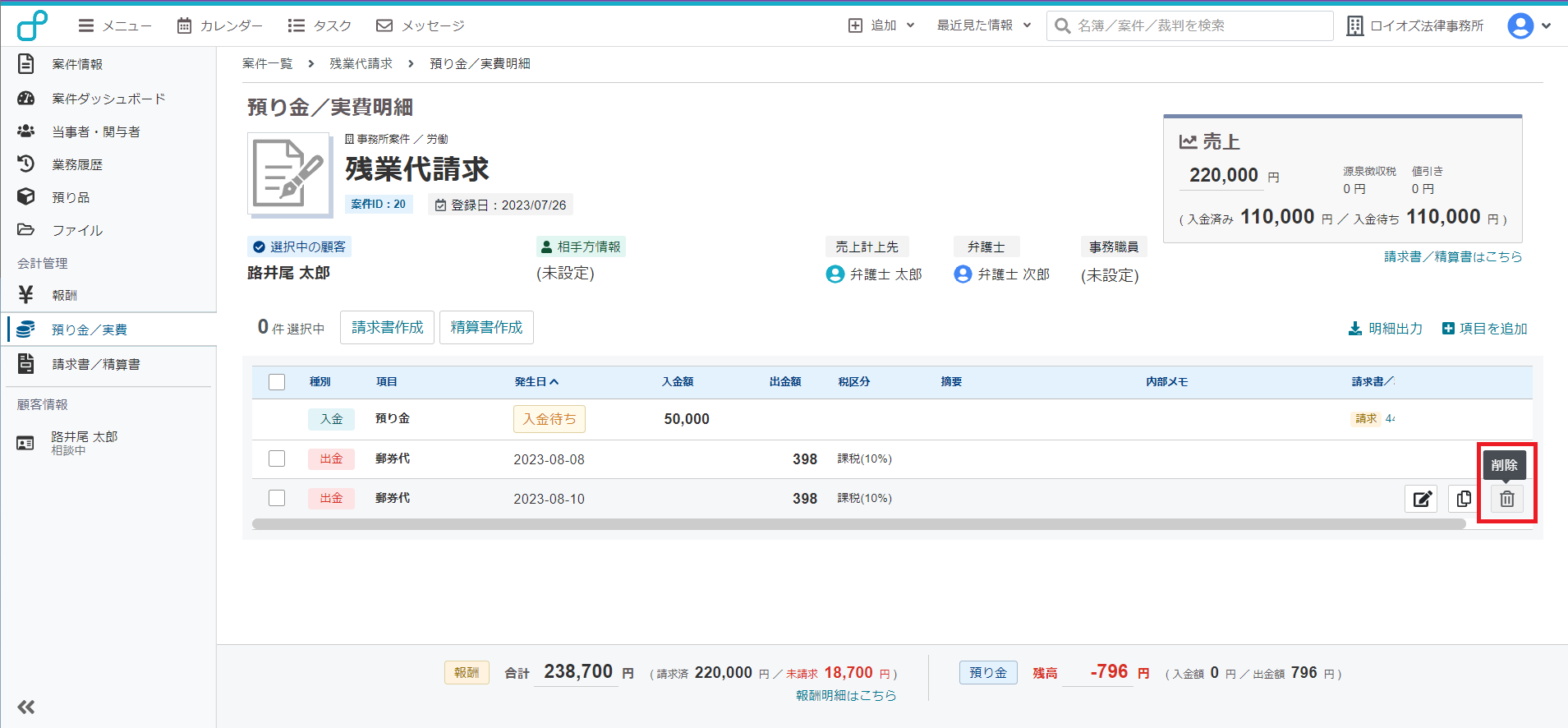Open メッセージ from top bar

pyautogui.click(x=420, y=25)
